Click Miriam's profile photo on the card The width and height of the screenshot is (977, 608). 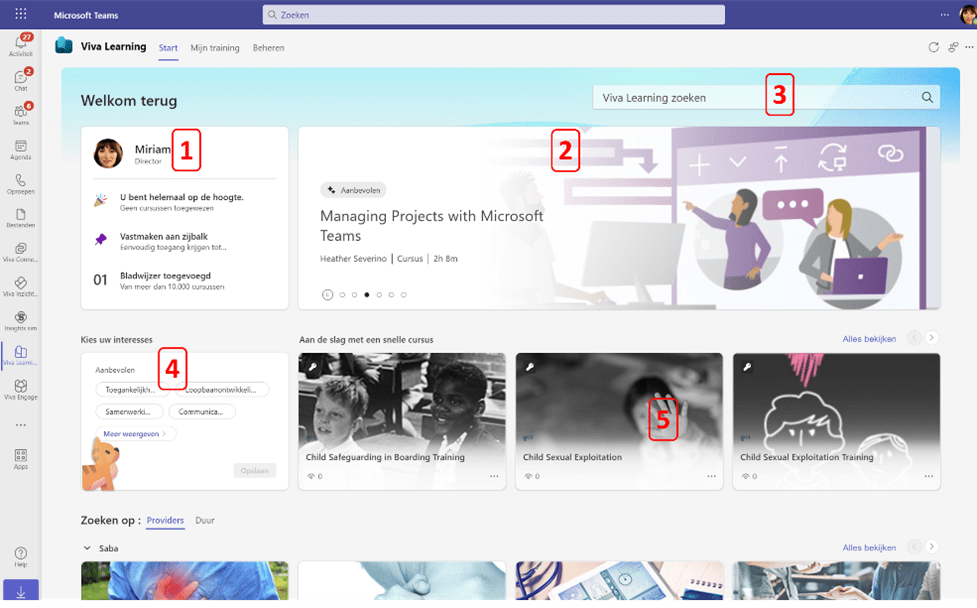pyautogui.click(x=108, y=153)
